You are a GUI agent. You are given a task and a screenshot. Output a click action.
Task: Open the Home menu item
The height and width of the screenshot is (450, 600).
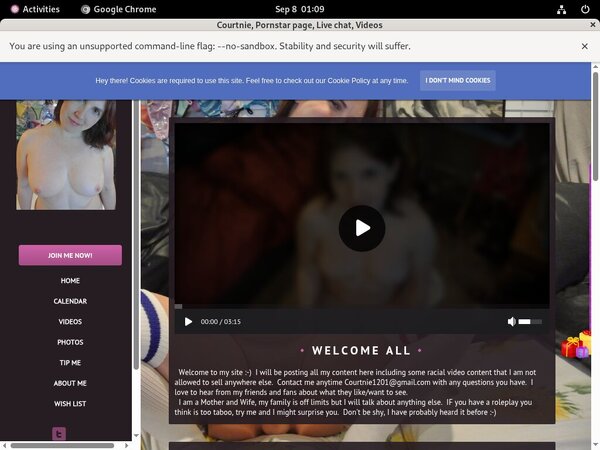(70, 281)
